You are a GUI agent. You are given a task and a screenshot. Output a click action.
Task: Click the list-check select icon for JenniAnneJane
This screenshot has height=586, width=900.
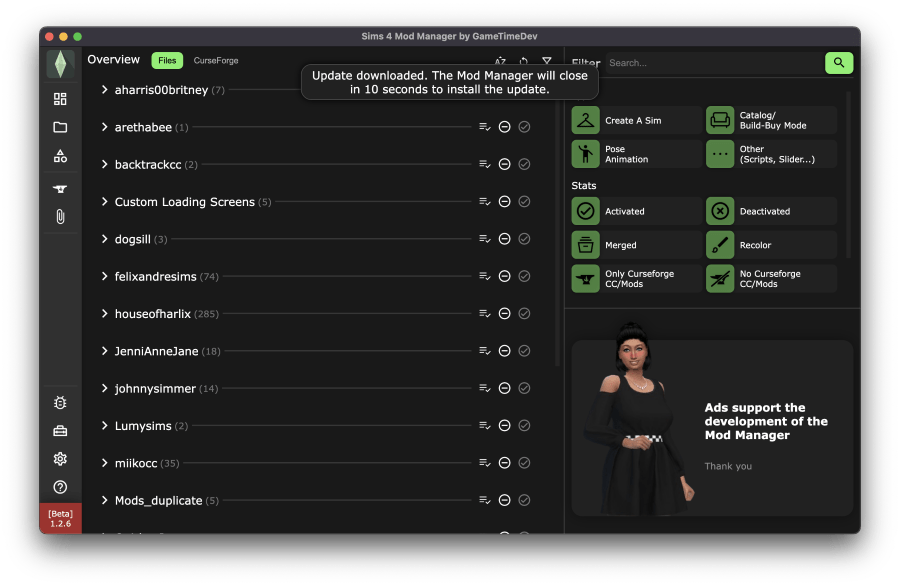point(485,351)
